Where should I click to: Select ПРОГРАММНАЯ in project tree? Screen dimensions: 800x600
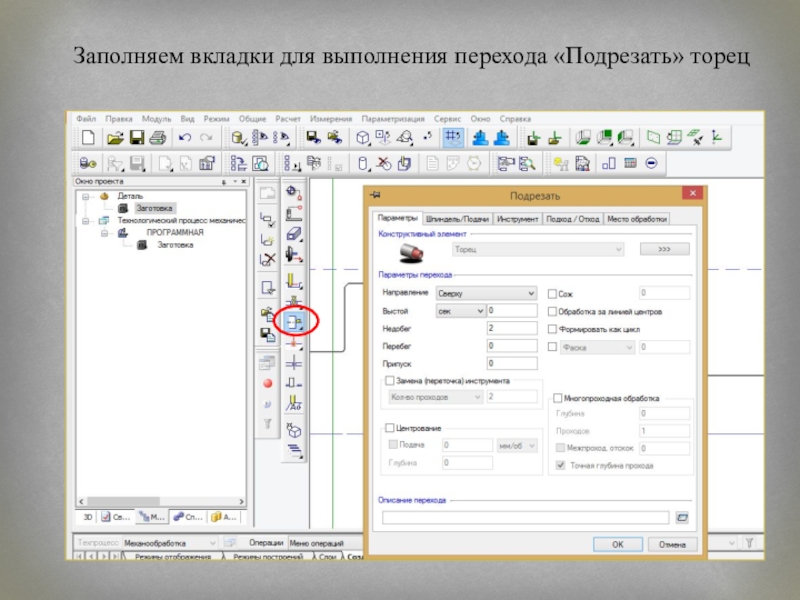[174, 232]
